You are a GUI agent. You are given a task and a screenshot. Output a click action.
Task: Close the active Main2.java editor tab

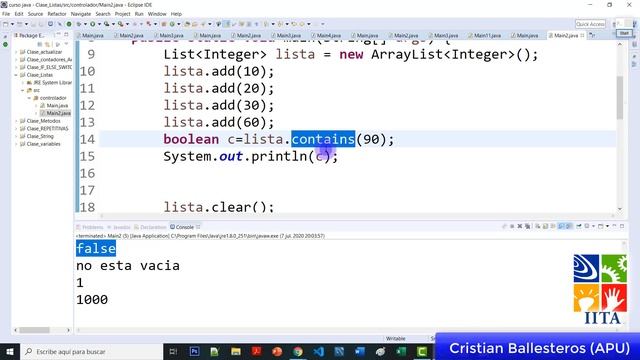tap(582, 36)
